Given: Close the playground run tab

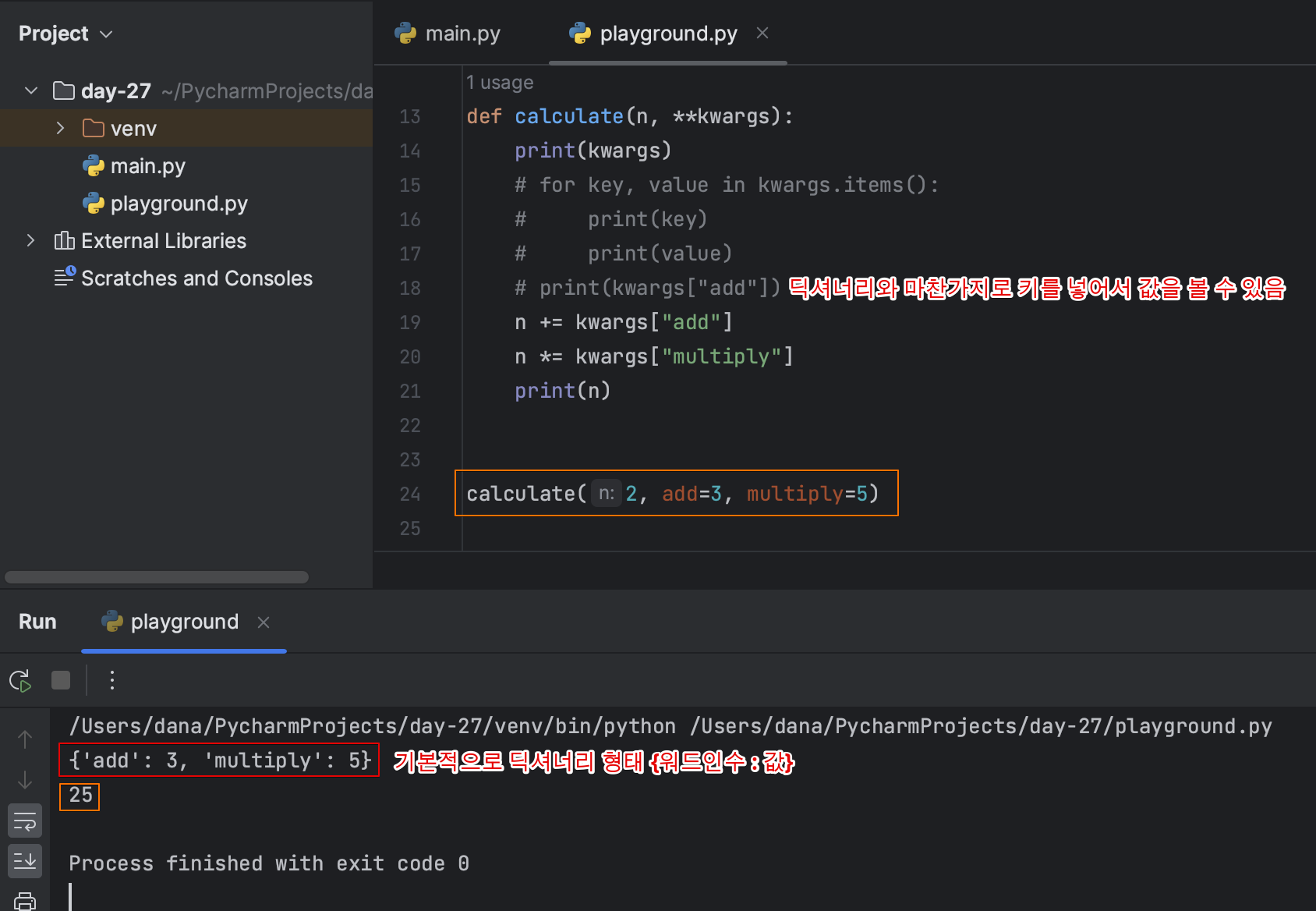Looking at the screenshot, I should pos(264,622).
